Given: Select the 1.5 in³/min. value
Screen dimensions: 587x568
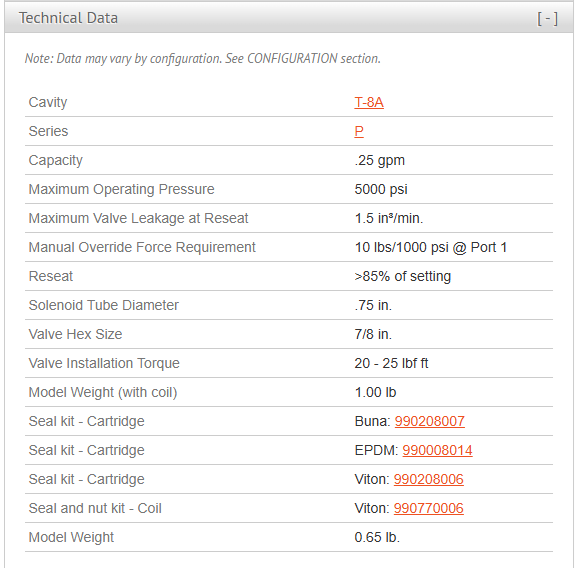Looking at the screenshot, I should (389, 218).
